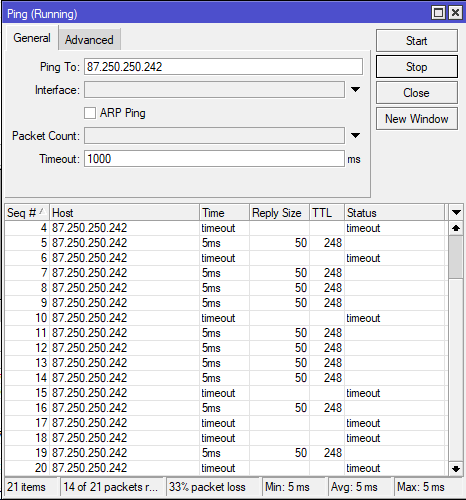Expand the Interface dropdown arrow
The height and width of the screenshot is (500, 466).
(356, 90)
